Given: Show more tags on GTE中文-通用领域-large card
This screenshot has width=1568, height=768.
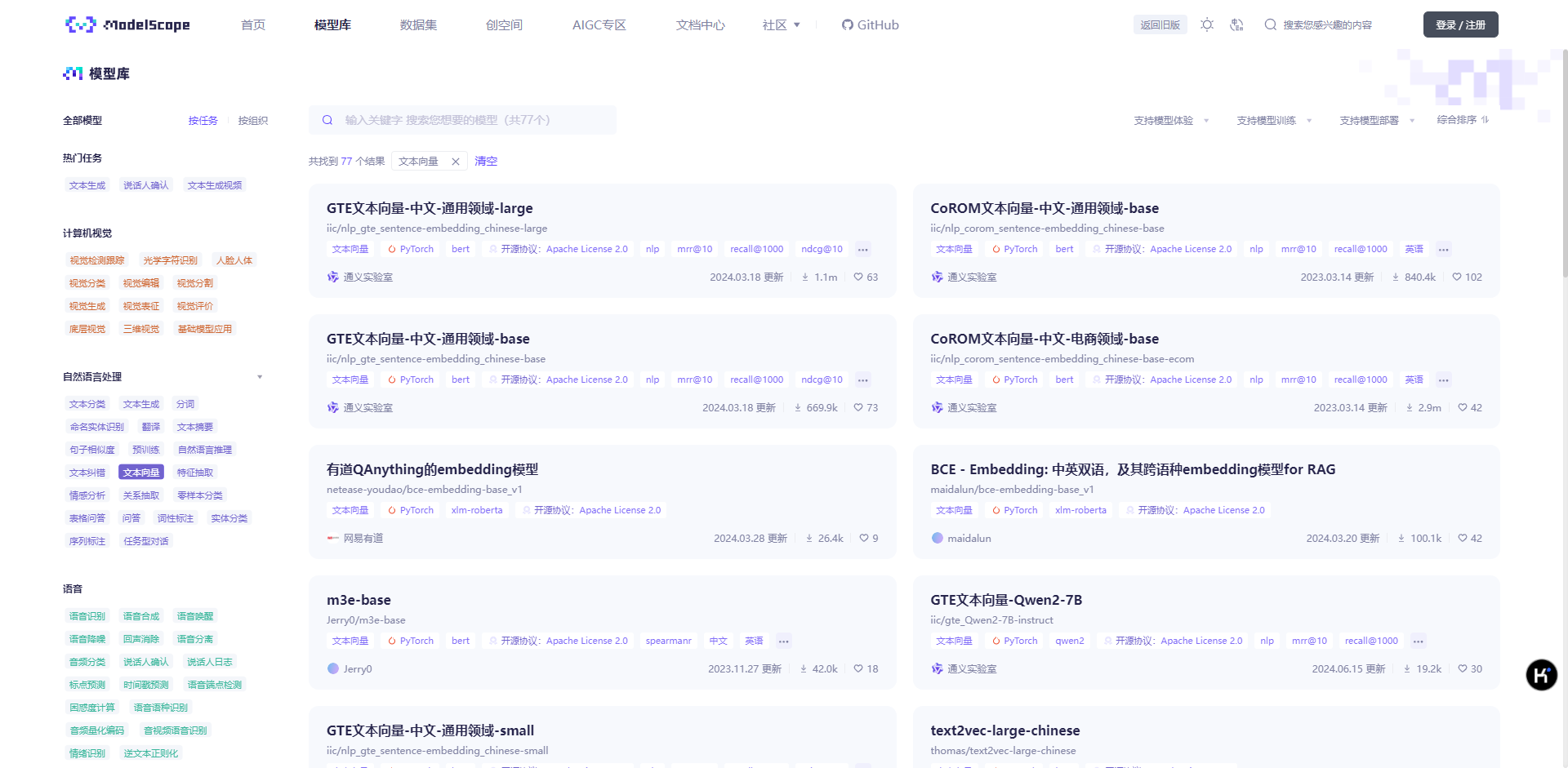Looking at the screenshot, I should [x=863, y=250].
